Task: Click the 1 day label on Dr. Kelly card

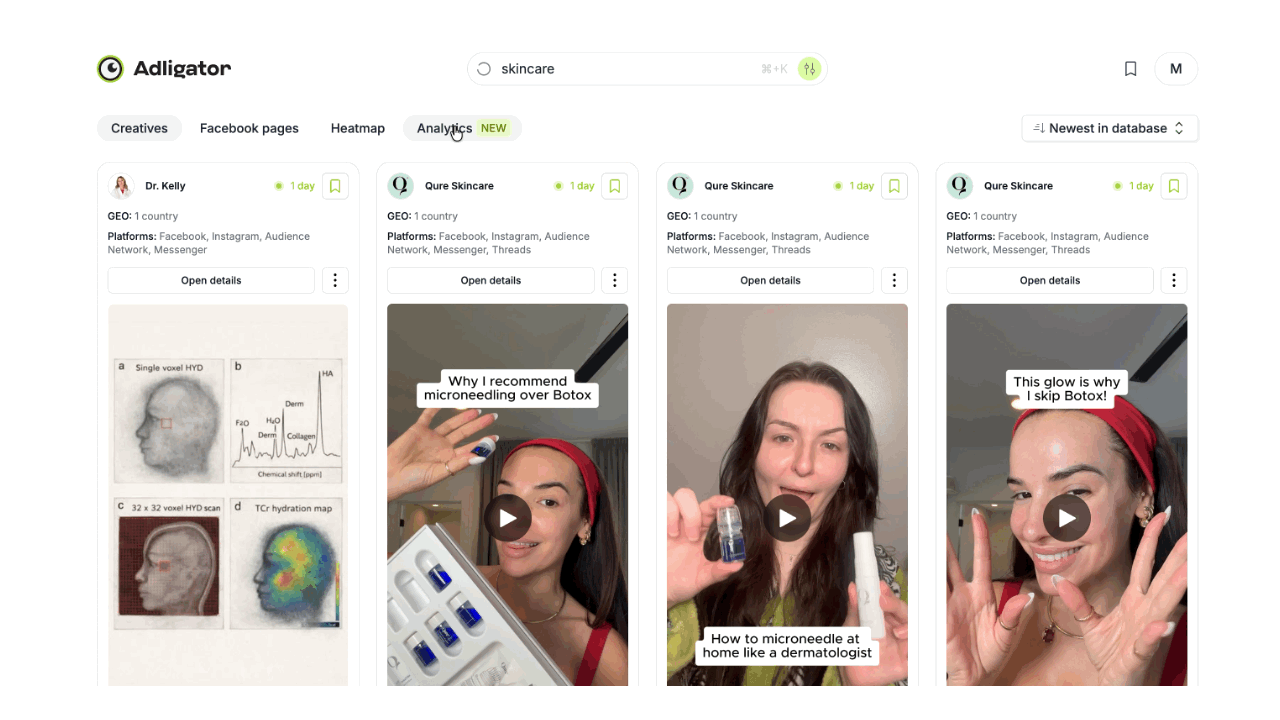Action: (302, 186)
